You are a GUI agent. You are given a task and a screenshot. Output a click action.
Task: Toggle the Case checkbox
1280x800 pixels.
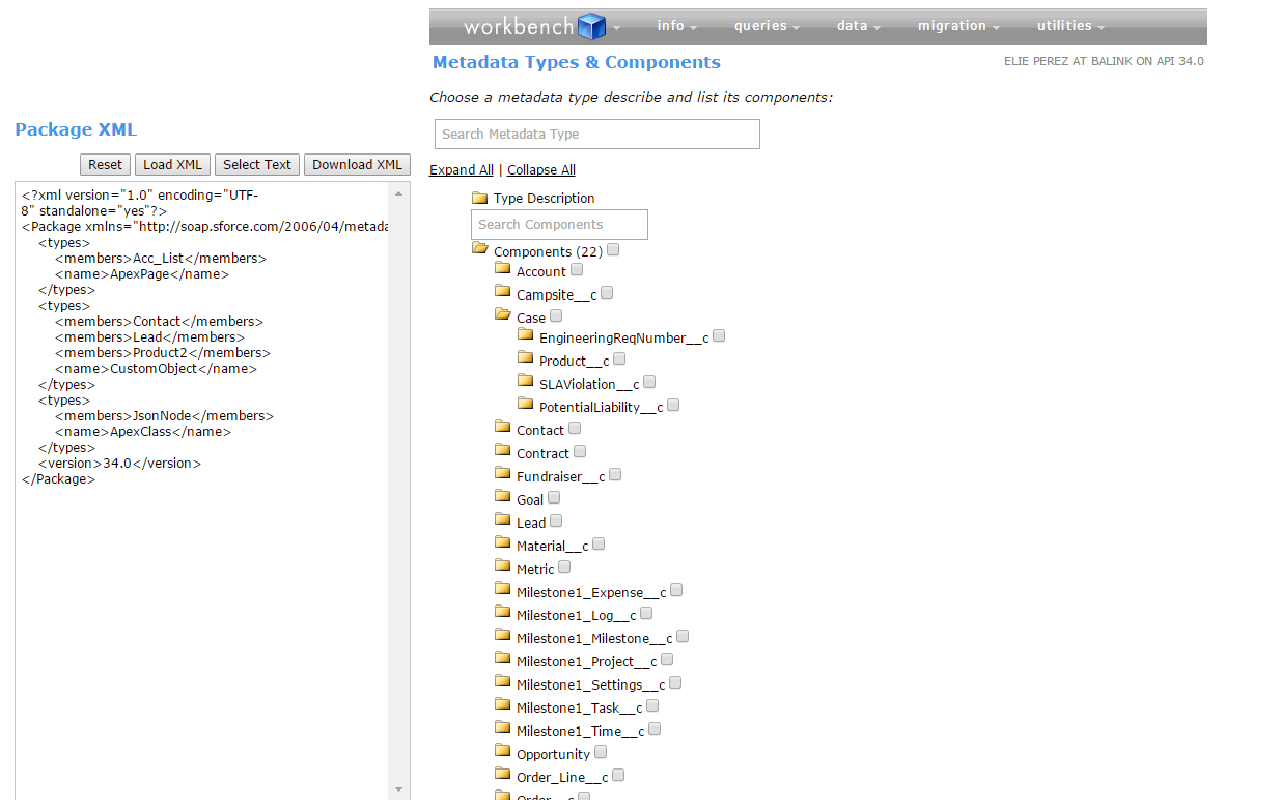pyautogui.click(x=556, y=316)
